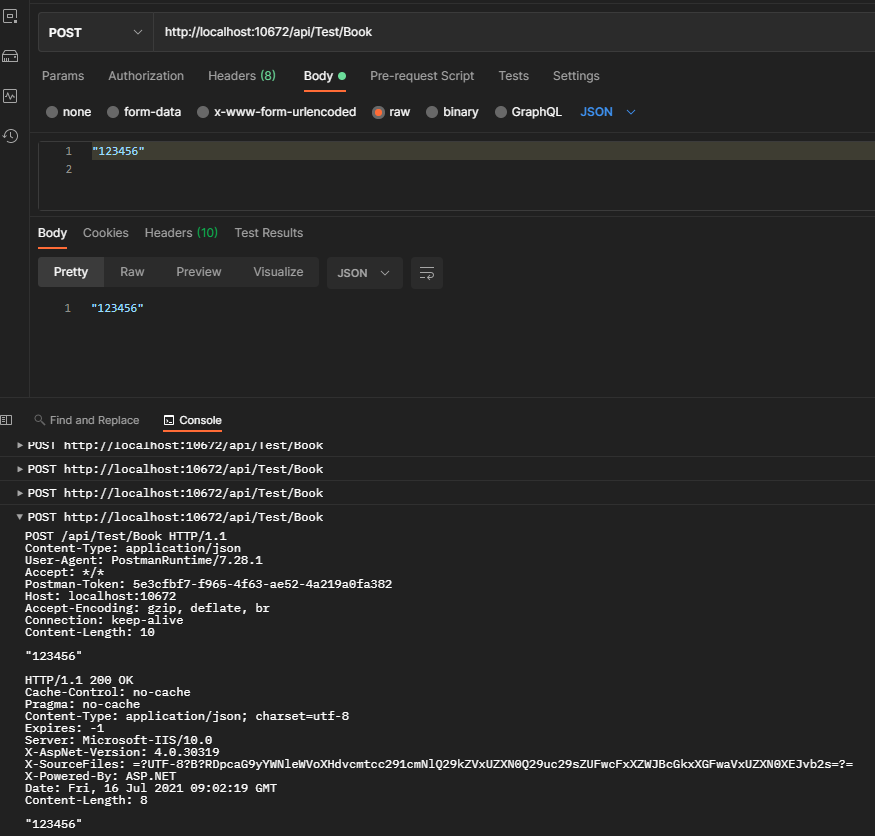This screenshot has height=836, width=875.
Task: Switch to the Authorization tab
Action: coord(146,76)
